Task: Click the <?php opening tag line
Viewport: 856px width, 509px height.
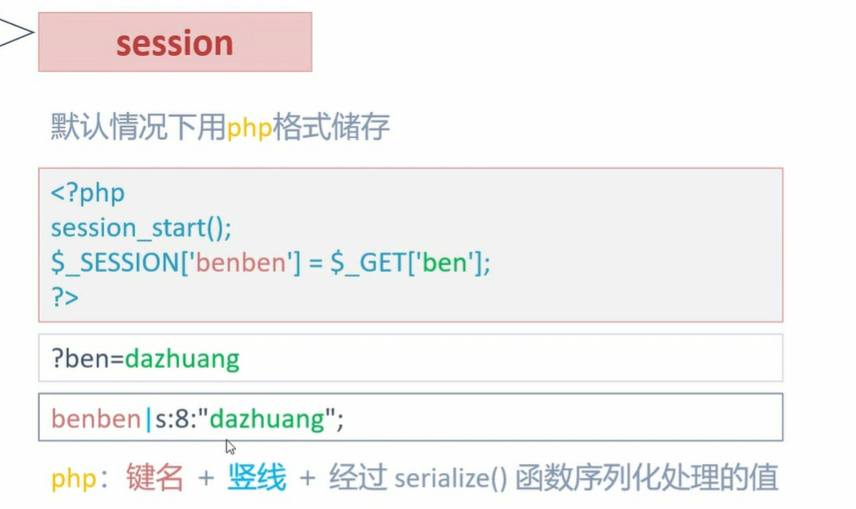Action: (x=88, y=193)
